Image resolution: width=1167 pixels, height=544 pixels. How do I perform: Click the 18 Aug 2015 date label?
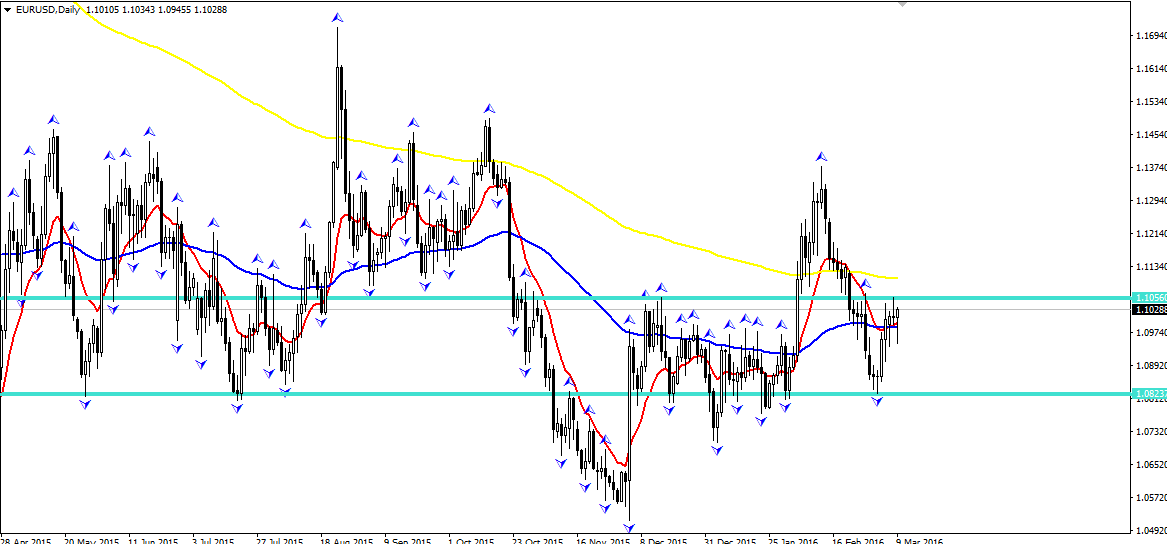346,541
